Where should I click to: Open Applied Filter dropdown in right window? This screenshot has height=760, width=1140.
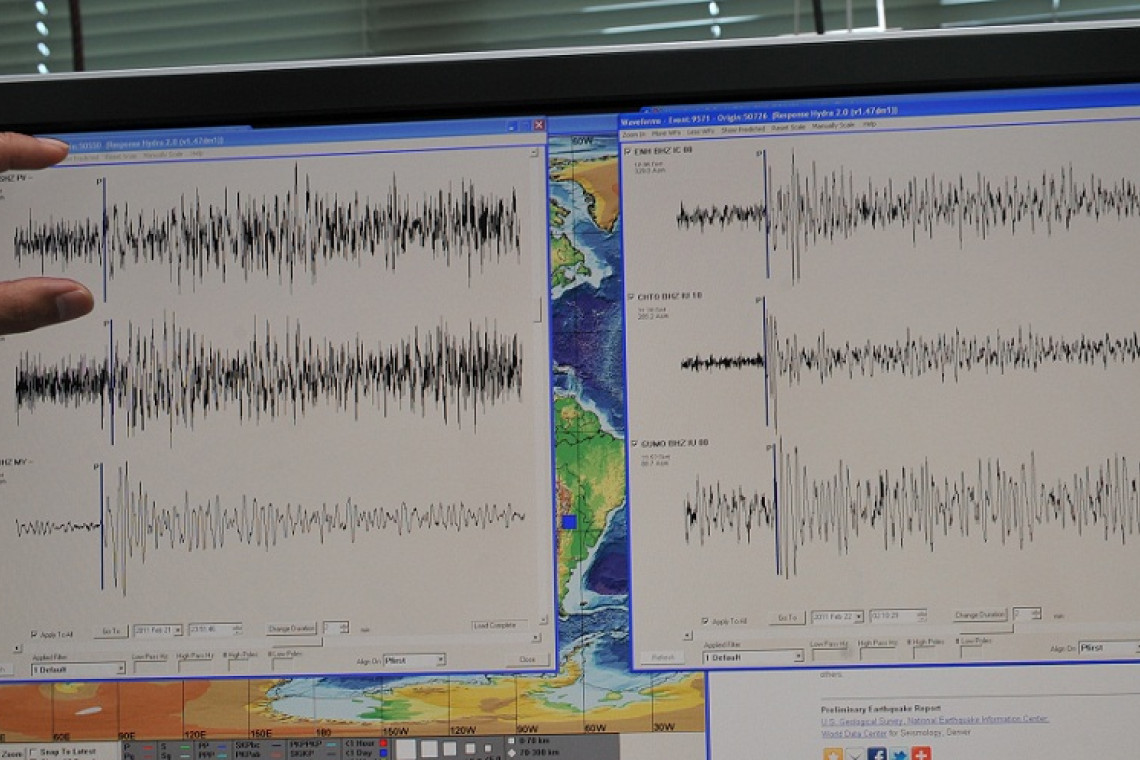point(797,657)
